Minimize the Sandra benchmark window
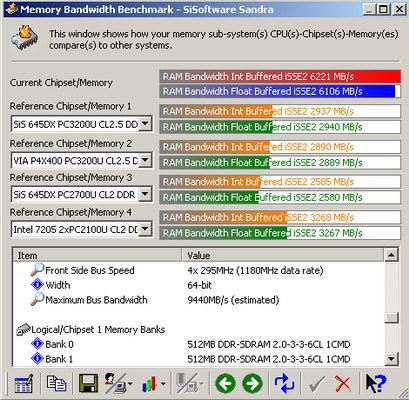409x400 pixels. click(369, 9)
